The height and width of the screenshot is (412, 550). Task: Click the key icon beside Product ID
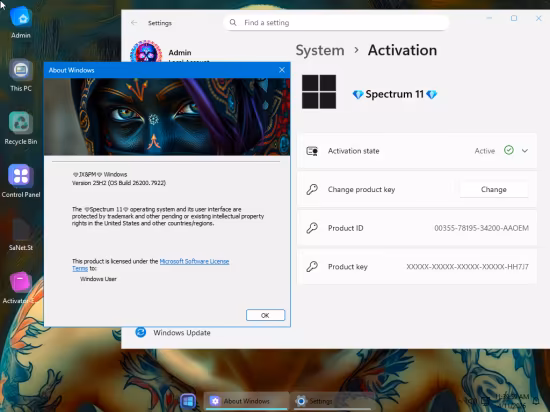[x=312, y=228]
